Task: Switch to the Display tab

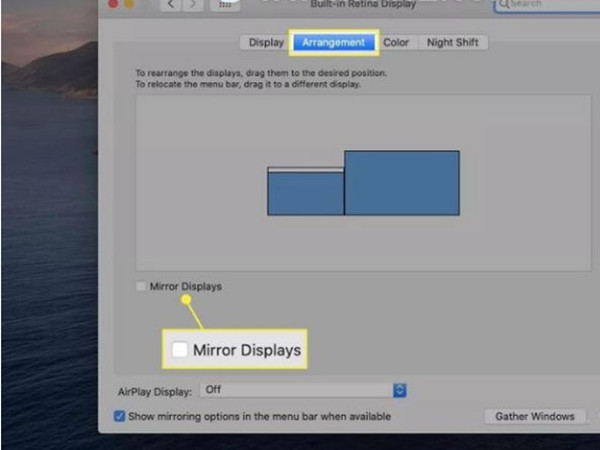Action: [x=266, y=42]
